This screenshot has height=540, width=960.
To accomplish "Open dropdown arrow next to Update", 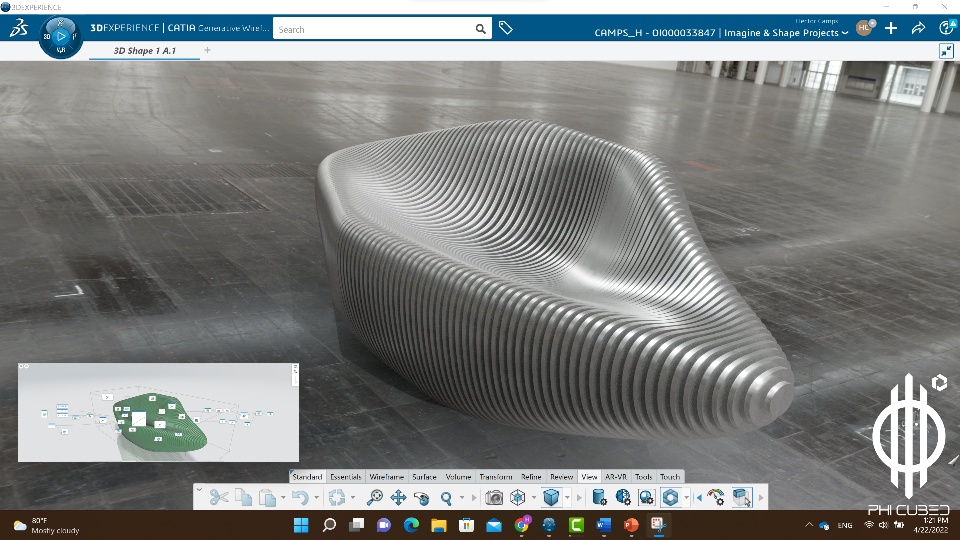I will 353,498.
